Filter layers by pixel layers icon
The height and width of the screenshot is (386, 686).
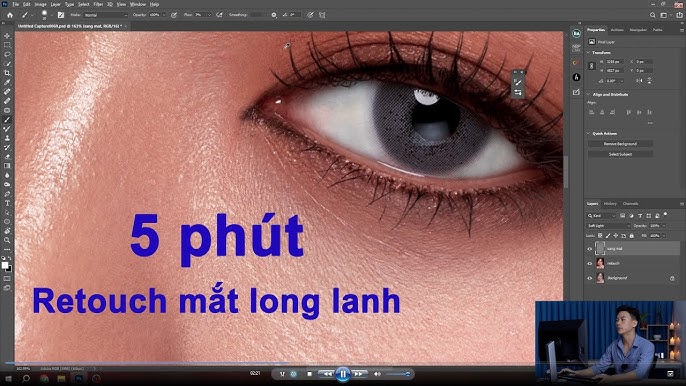(x=623, y=216)
